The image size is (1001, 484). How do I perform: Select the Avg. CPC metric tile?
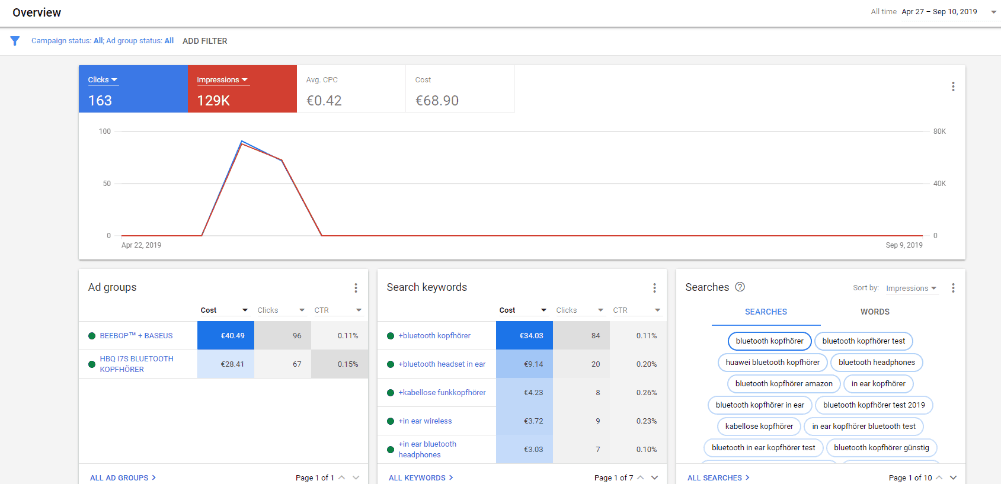tap(351, 89)
